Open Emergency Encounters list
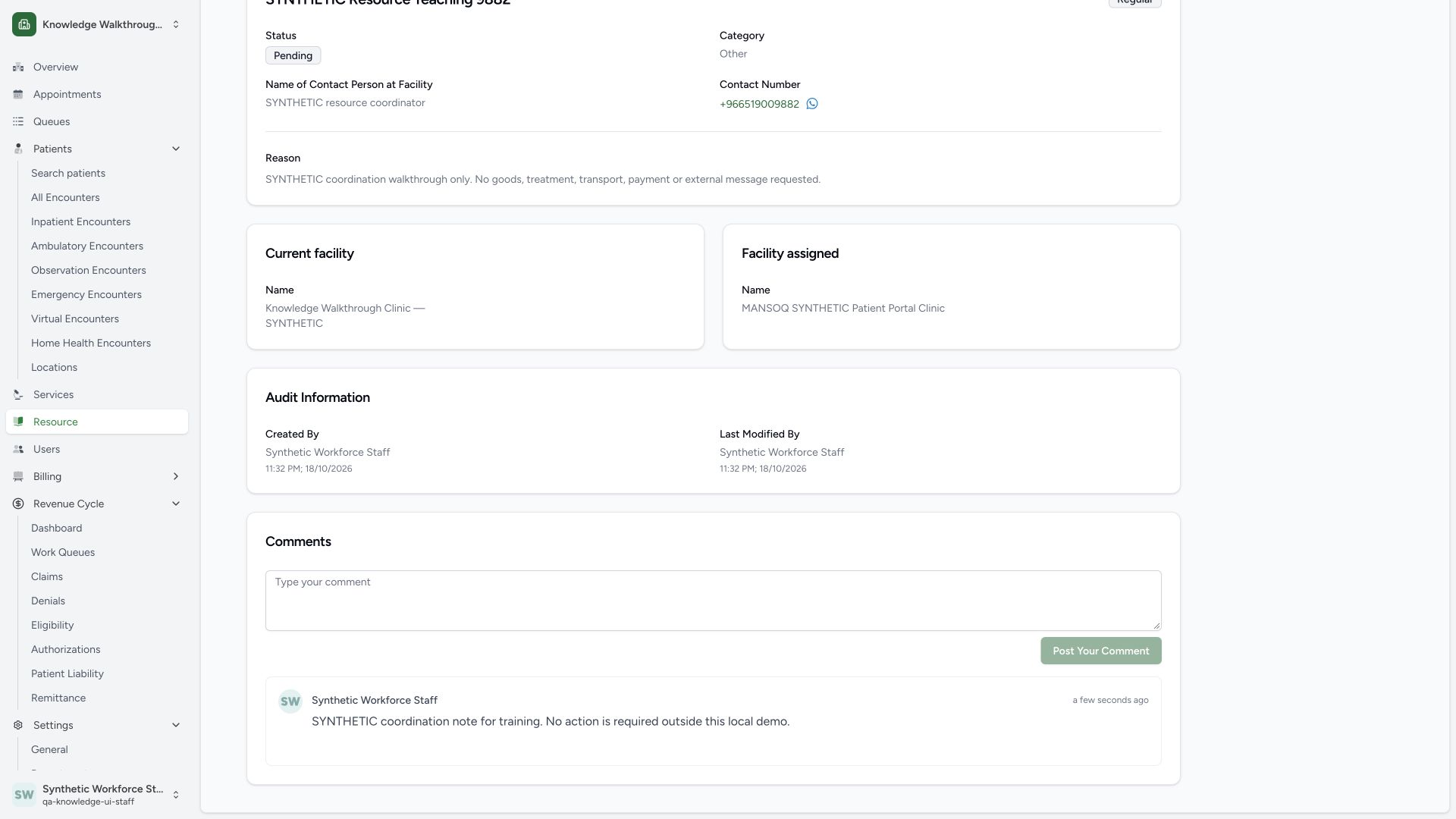The image size is (1456, 819). (86, 294)
